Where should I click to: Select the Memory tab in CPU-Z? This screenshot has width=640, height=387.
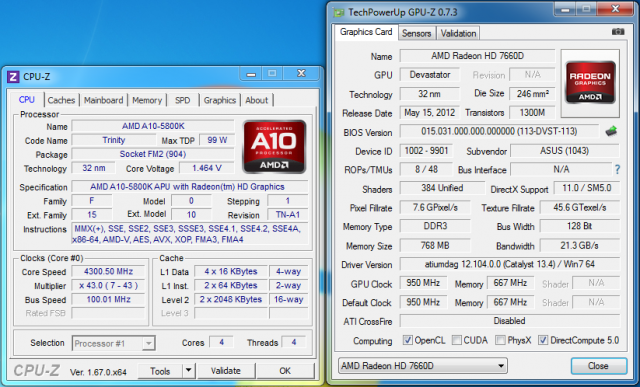[x=147, y=100]
